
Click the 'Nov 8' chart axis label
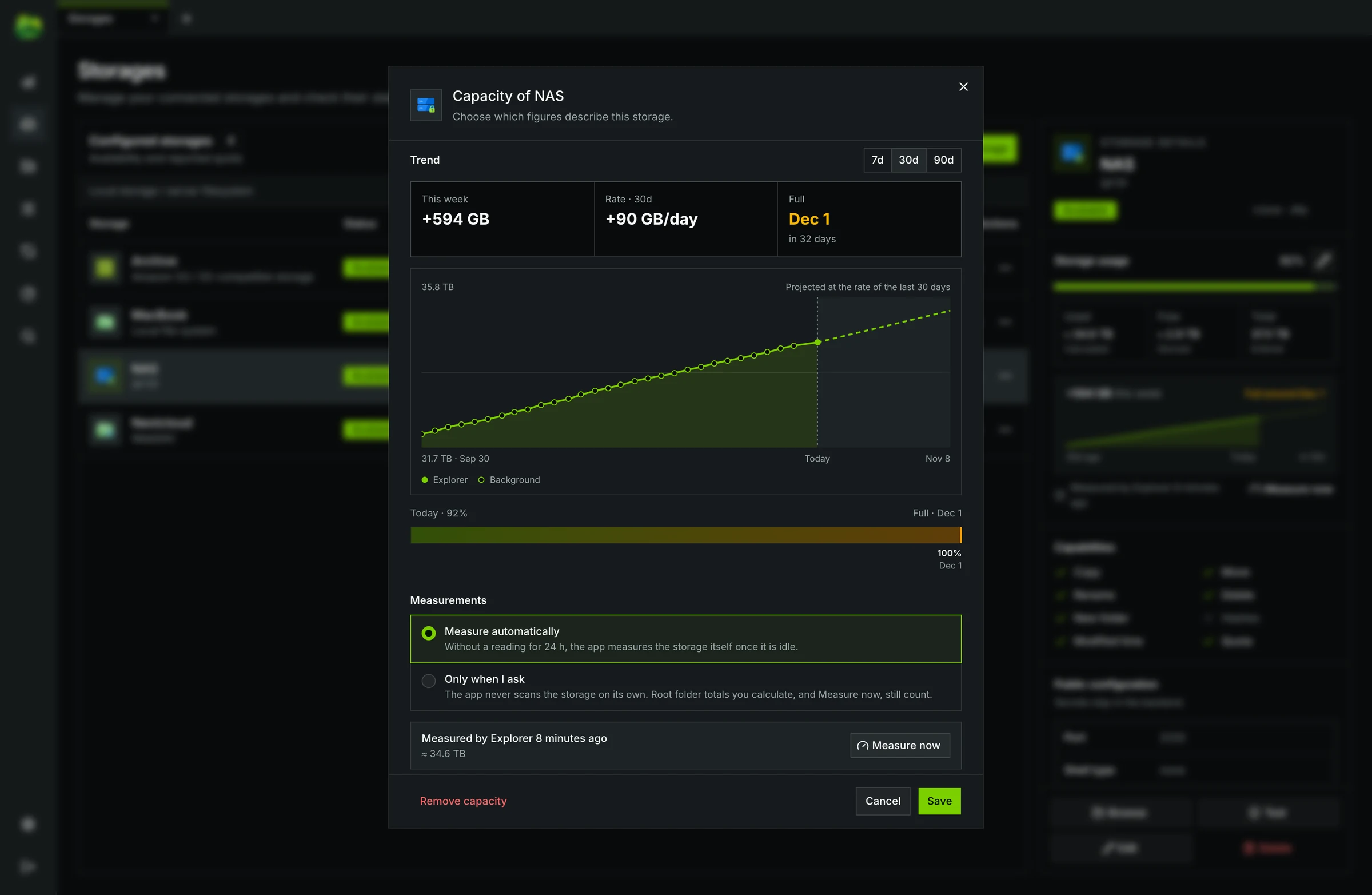click(x=937, y=459)
